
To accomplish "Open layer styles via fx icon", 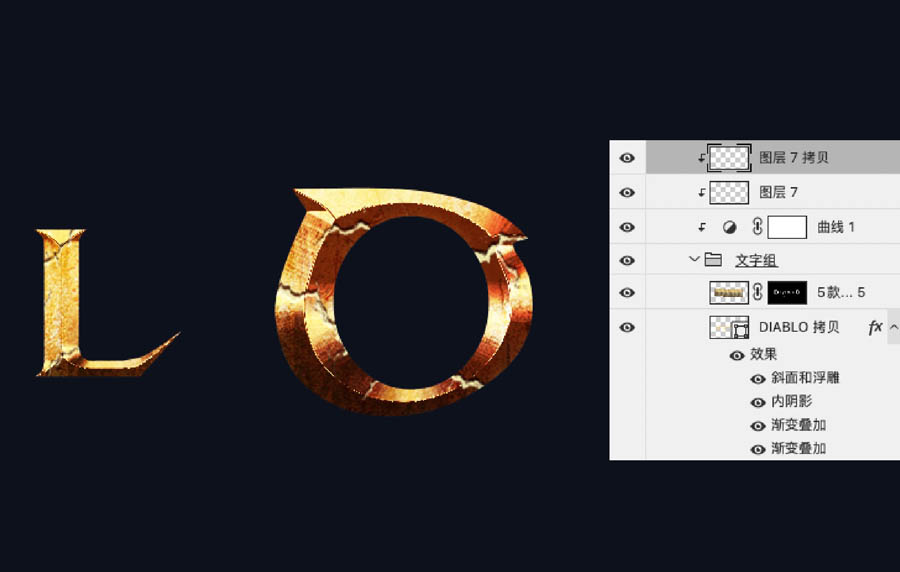I will pyautogui.click(x=875, y=327).
